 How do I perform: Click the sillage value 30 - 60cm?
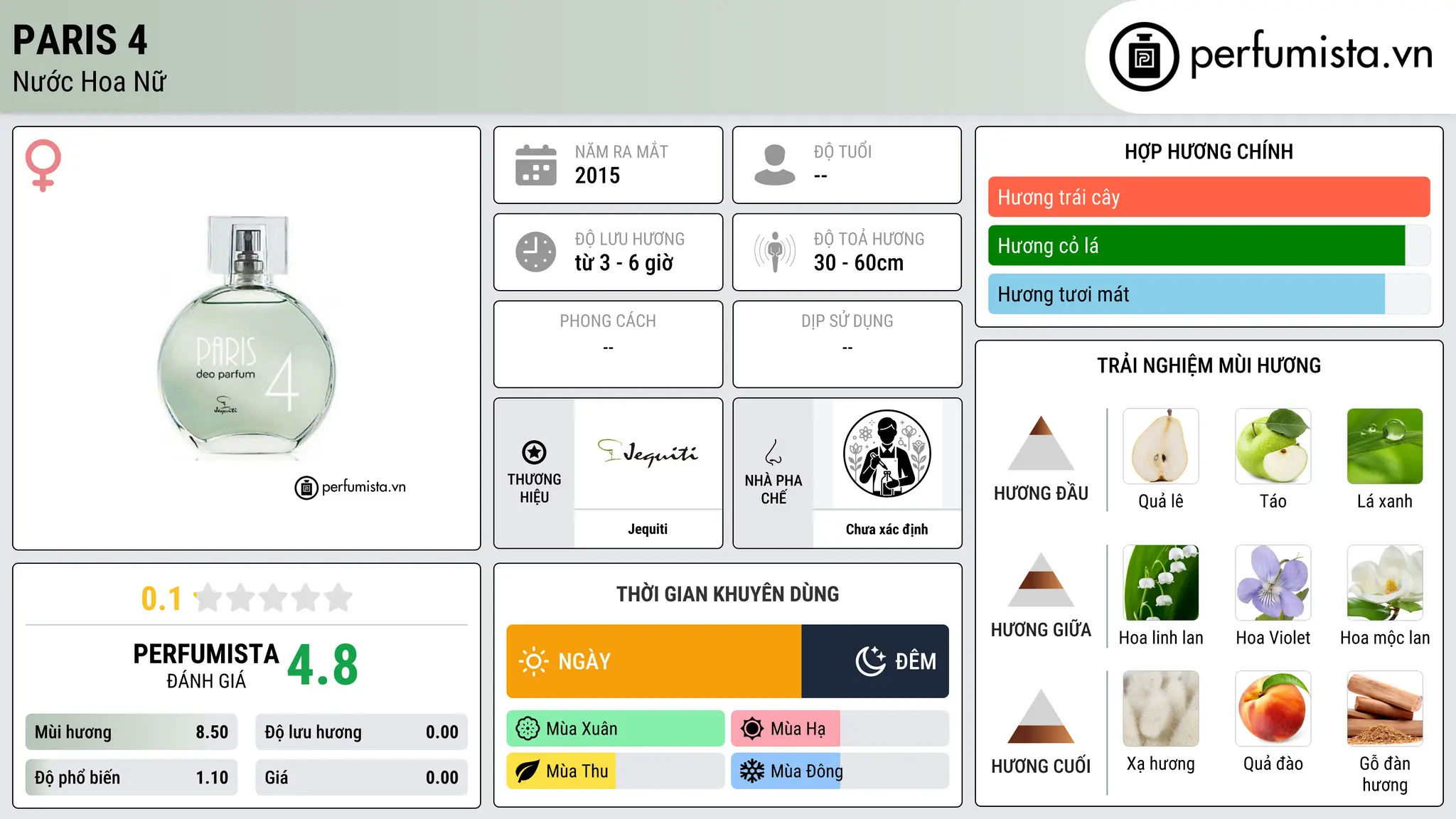point(859,263)
